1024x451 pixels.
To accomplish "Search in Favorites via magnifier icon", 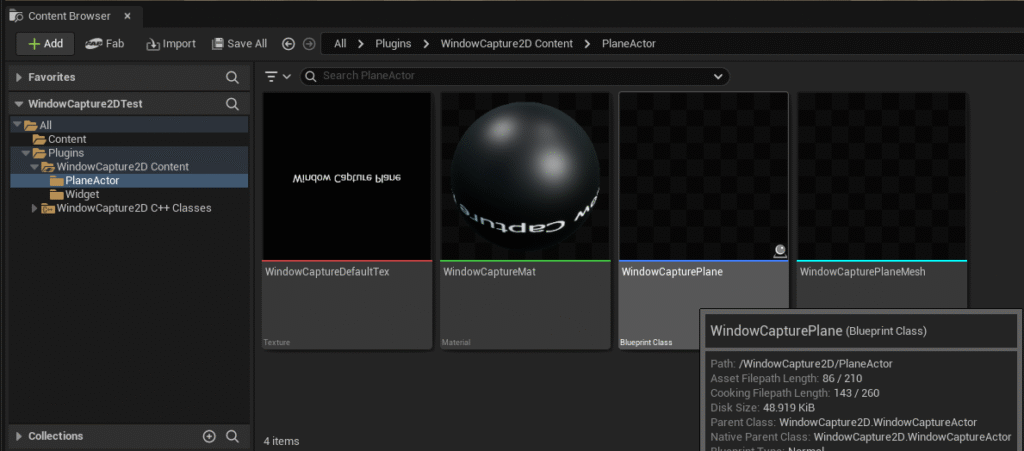I will click(232, 77).
